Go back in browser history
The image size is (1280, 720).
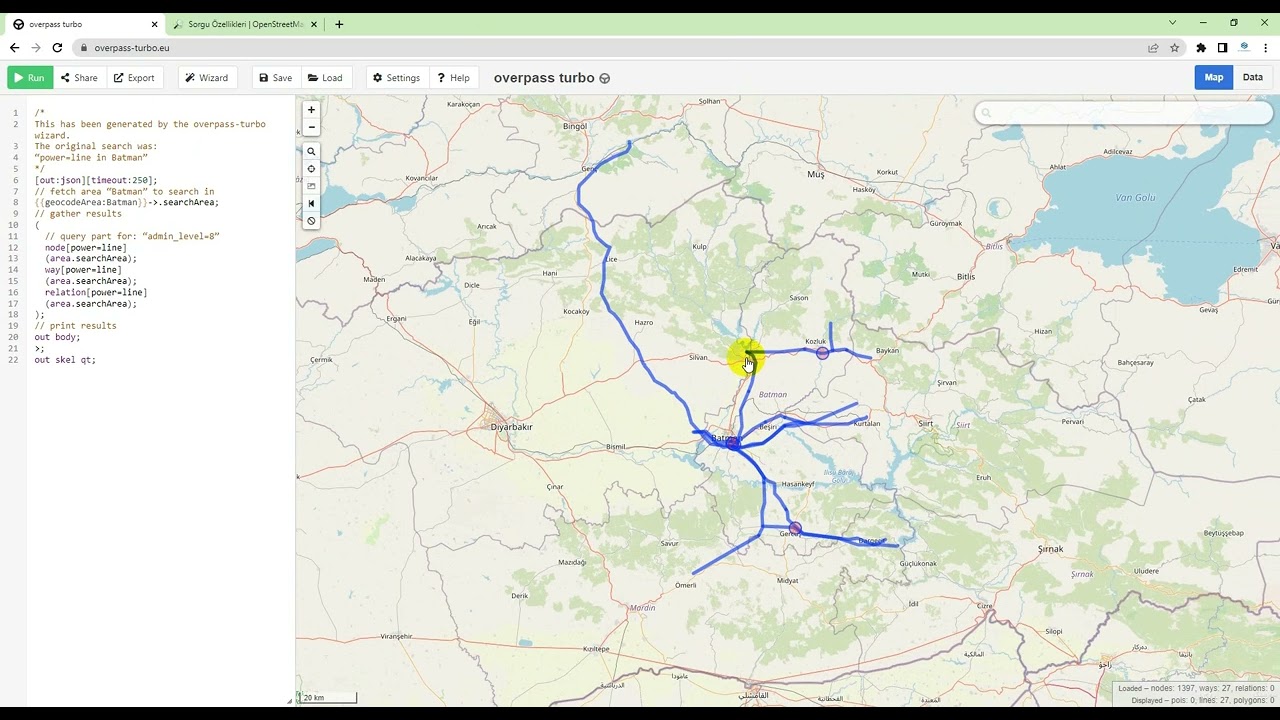pos(14,47)
